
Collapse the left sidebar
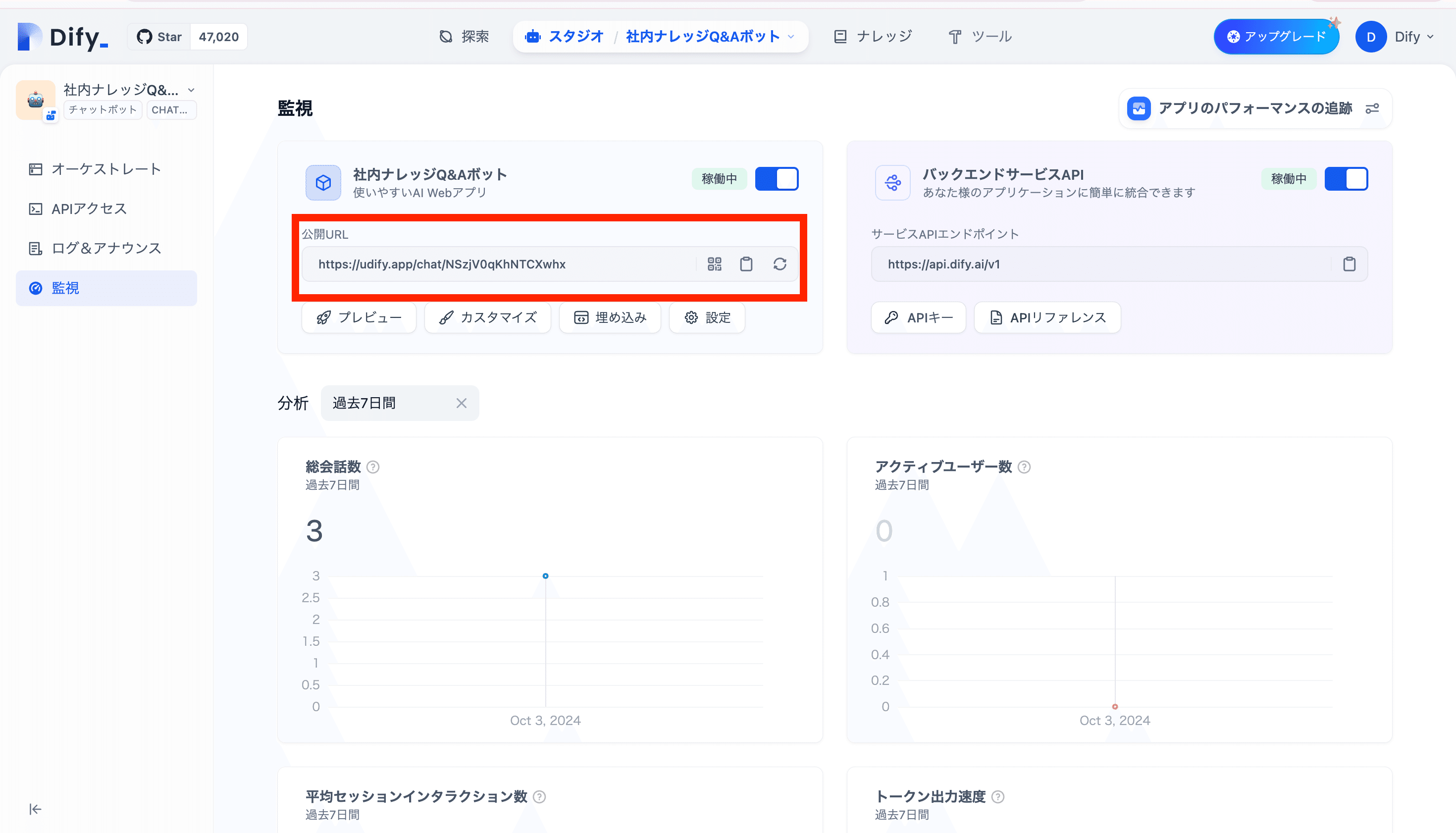pos(36,809)
